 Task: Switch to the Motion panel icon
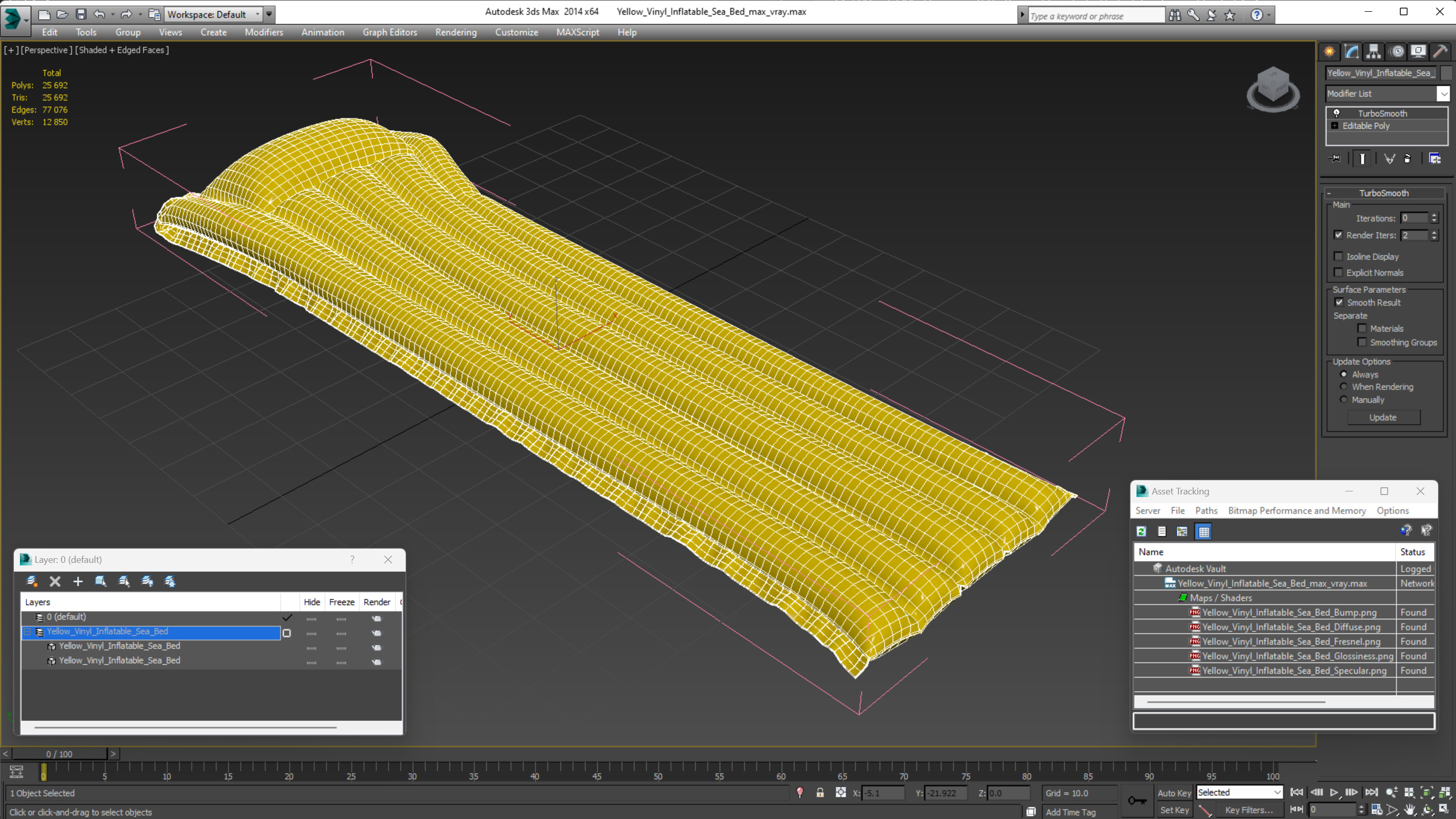pyautogui.click(x=1397, y=52)
